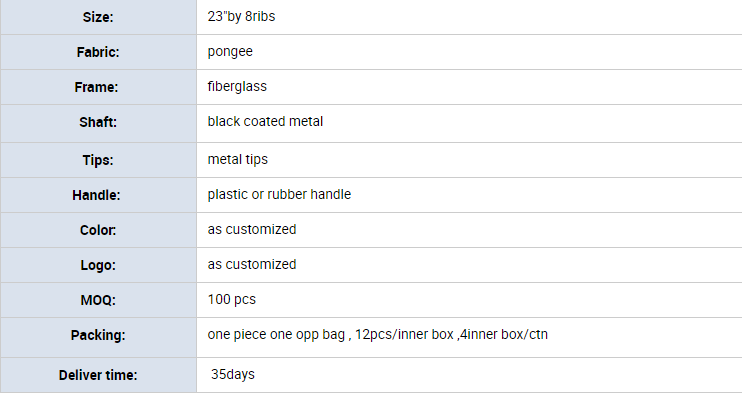The width and height of the screenshot is (742, 395).
Task: Click the Packing details text
Action: click(378, 334)
